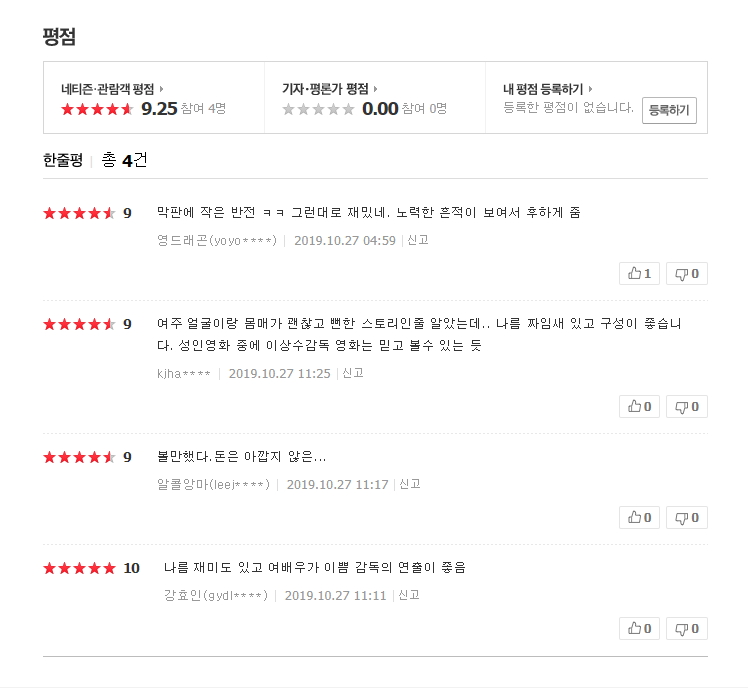Thumbs down the kjha**** review

tap(686, 406)
